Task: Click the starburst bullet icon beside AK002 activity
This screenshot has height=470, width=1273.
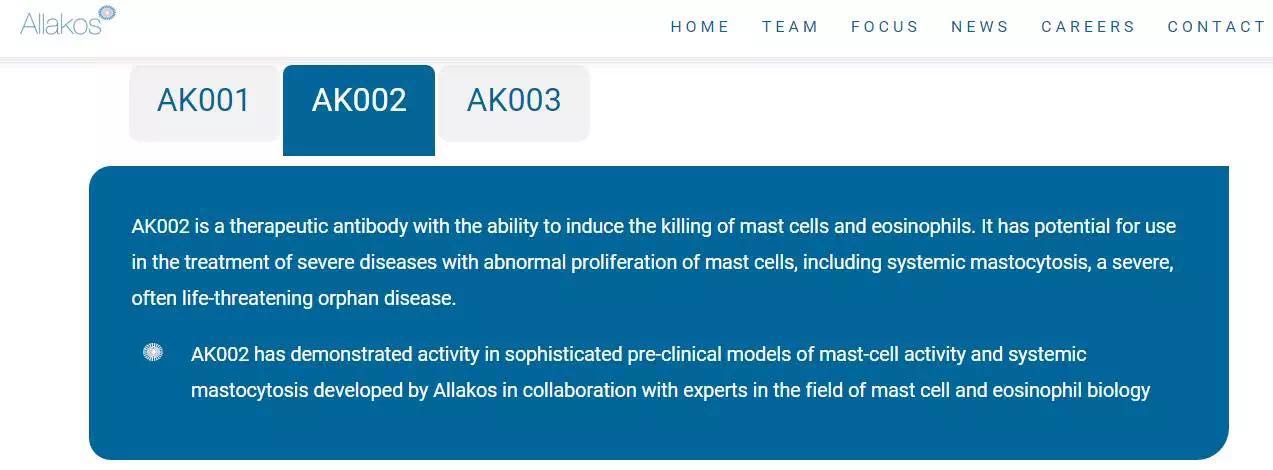Action: (x=153, y=352)
